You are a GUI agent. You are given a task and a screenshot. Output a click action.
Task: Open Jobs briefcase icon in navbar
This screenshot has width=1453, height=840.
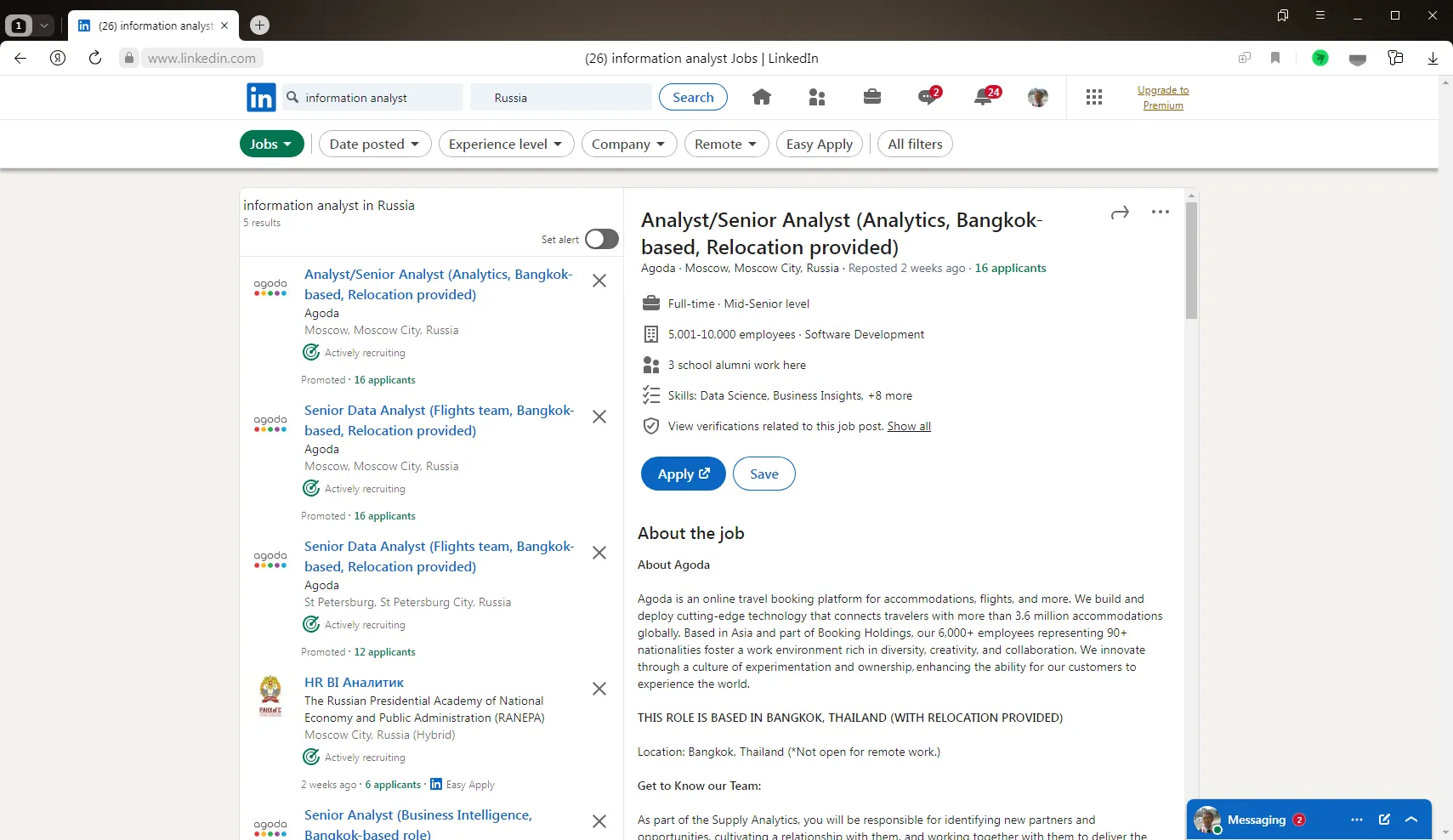872,97
